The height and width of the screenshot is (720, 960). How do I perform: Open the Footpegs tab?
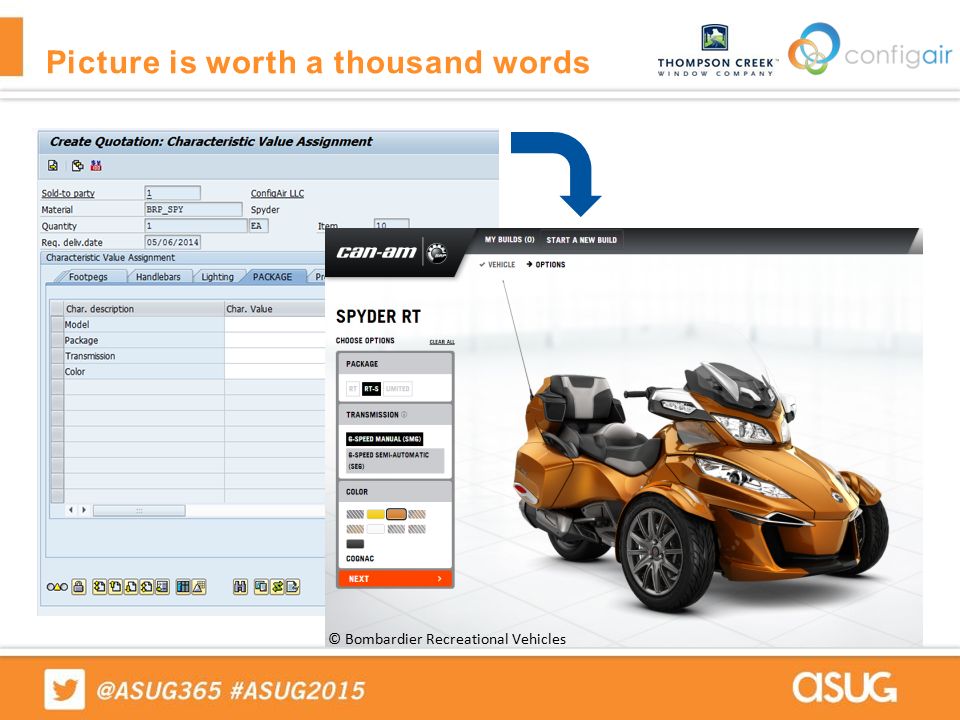tap(88, 277)
